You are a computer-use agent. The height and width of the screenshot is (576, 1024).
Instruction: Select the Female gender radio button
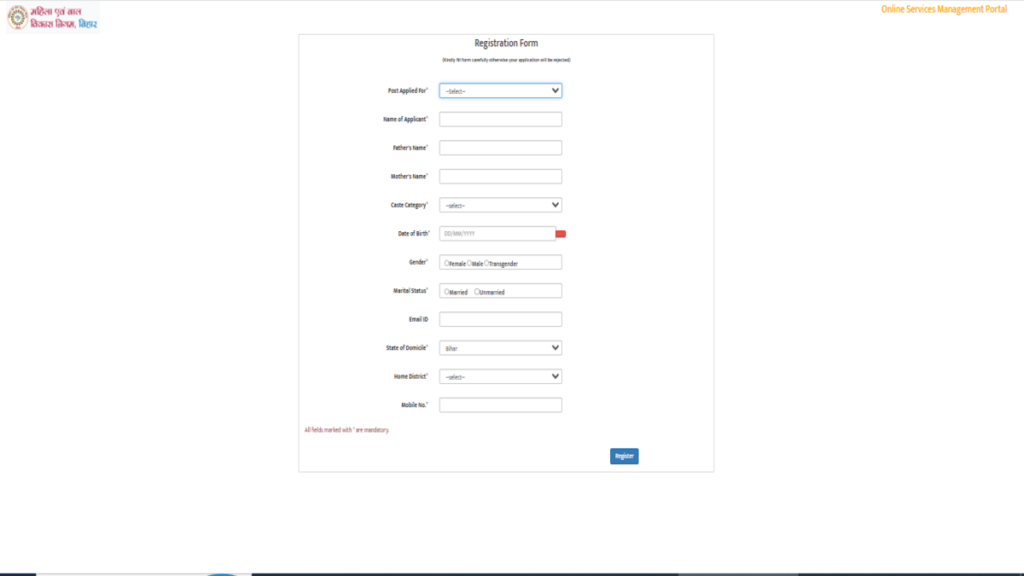pyautogui.click(x=447, y=263)
